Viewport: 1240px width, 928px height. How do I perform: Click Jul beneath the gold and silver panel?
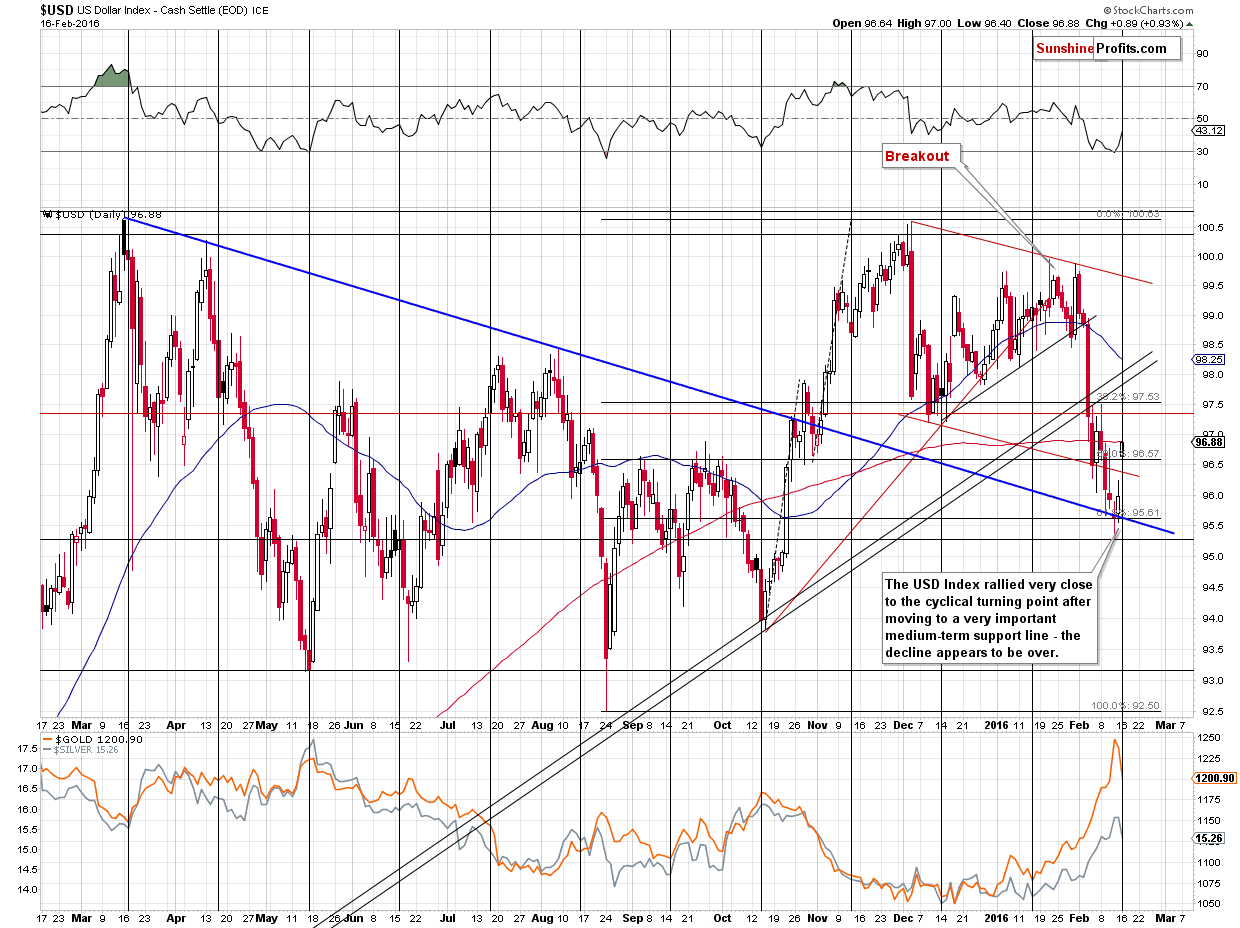click(x=448, y=917)
